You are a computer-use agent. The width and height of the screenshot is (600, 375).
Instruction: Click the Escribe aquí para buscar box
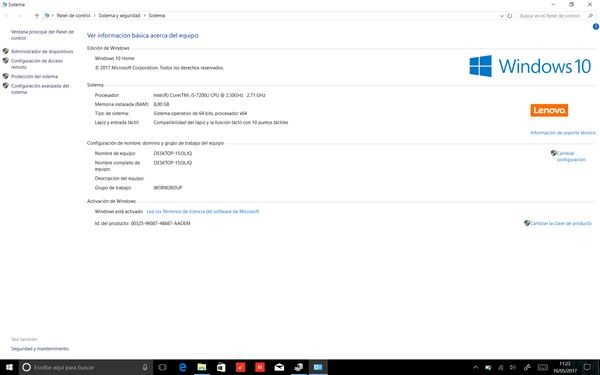86,367
